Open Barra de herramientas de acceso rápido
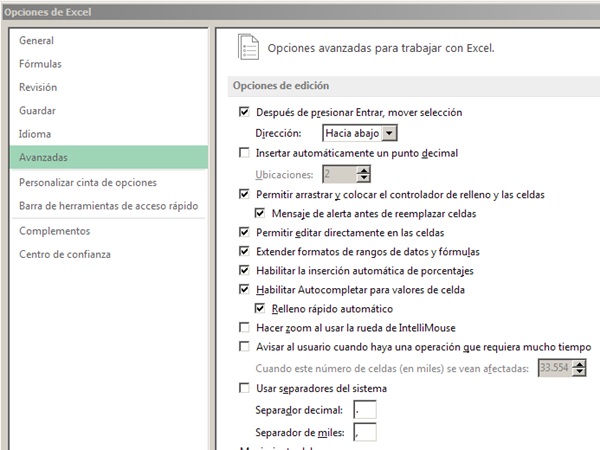The width and height of the screenshot is (600, 450). pos(109,206)
